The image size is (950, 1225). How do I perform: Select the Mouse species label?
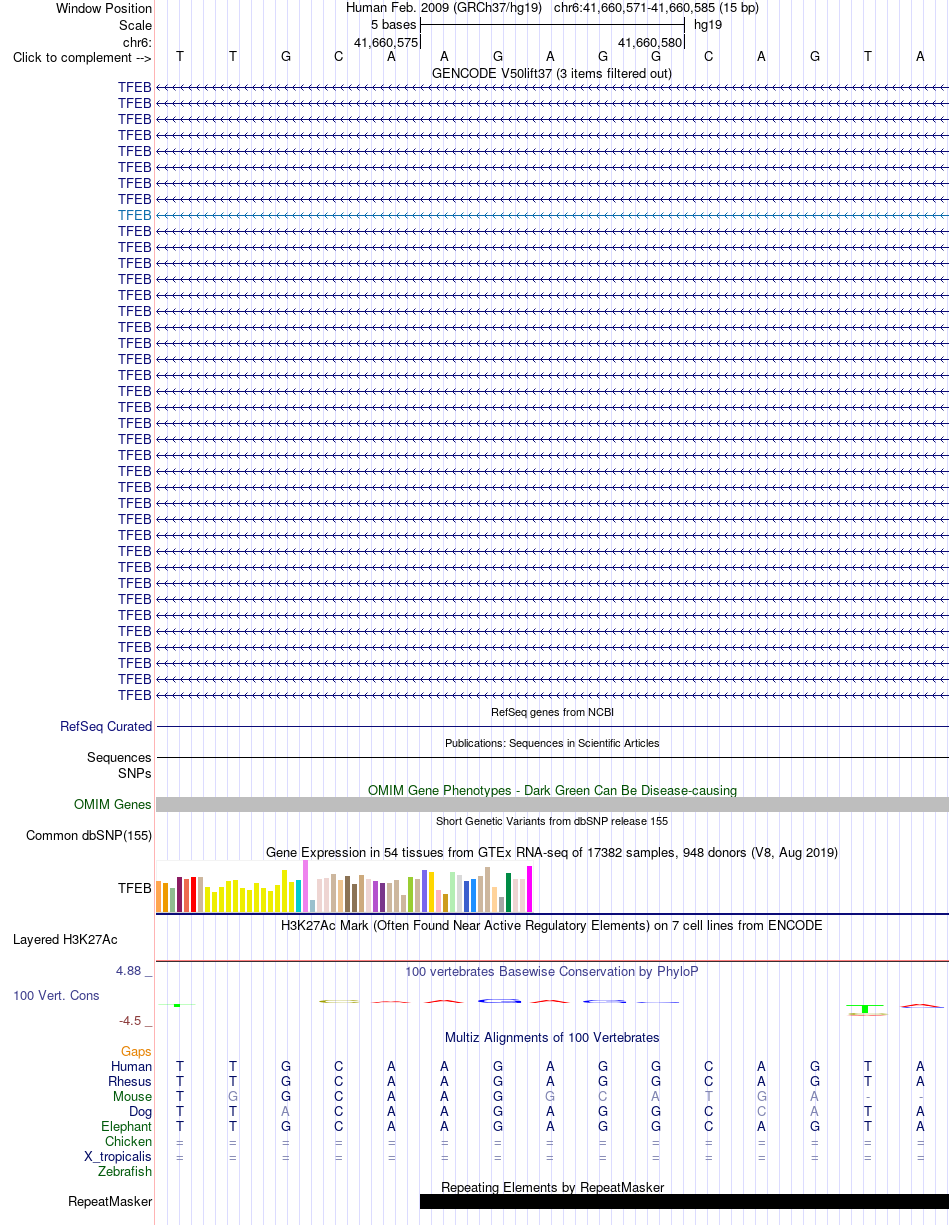[132, 1097]
